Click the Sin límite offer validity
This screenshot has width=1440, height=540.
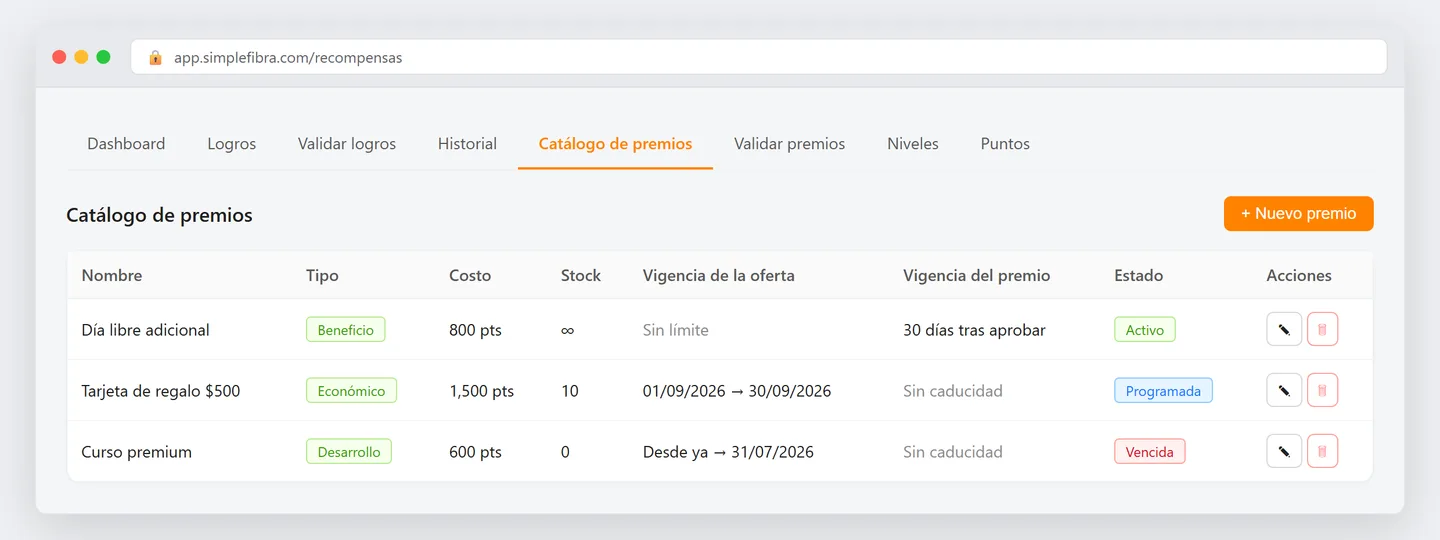(x=676, y=330)
